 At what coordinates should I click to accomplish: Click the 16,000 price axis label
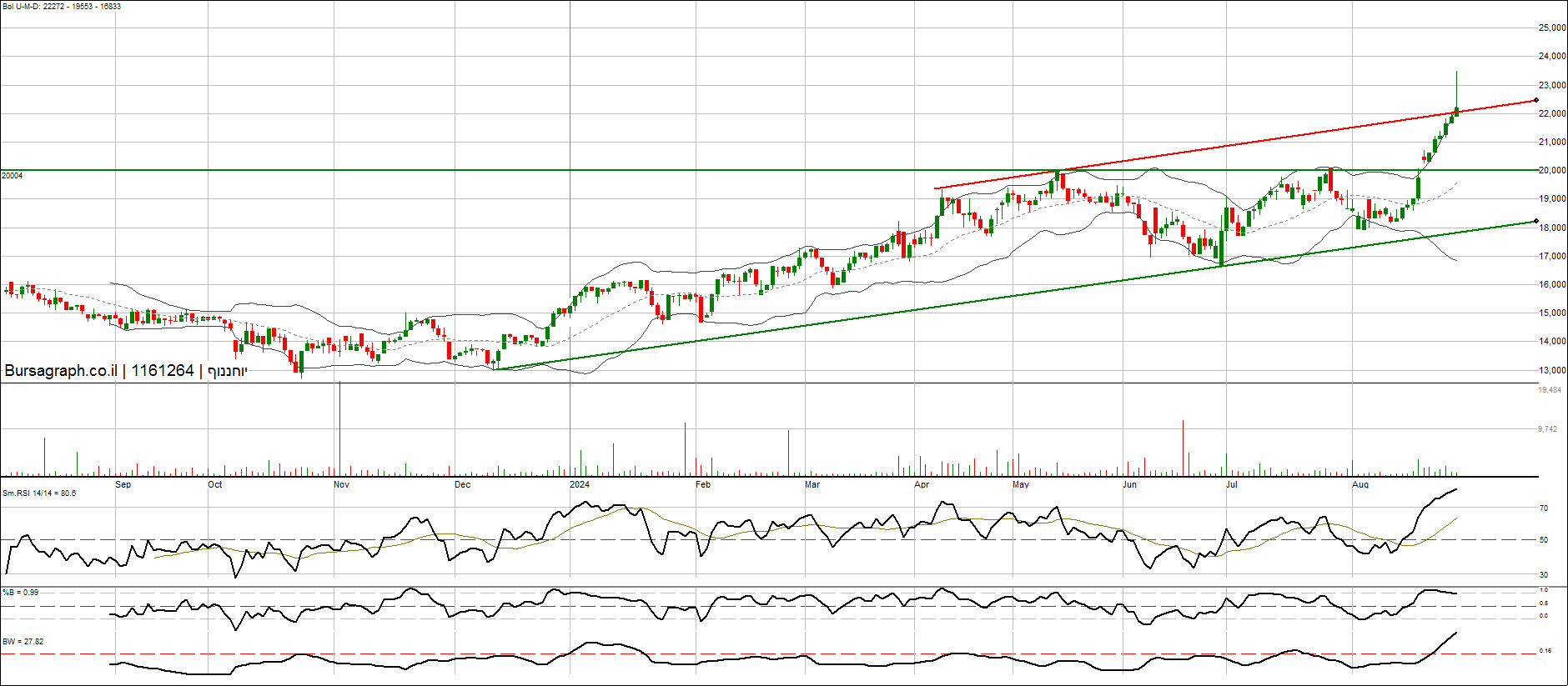tap(1552, 285)
